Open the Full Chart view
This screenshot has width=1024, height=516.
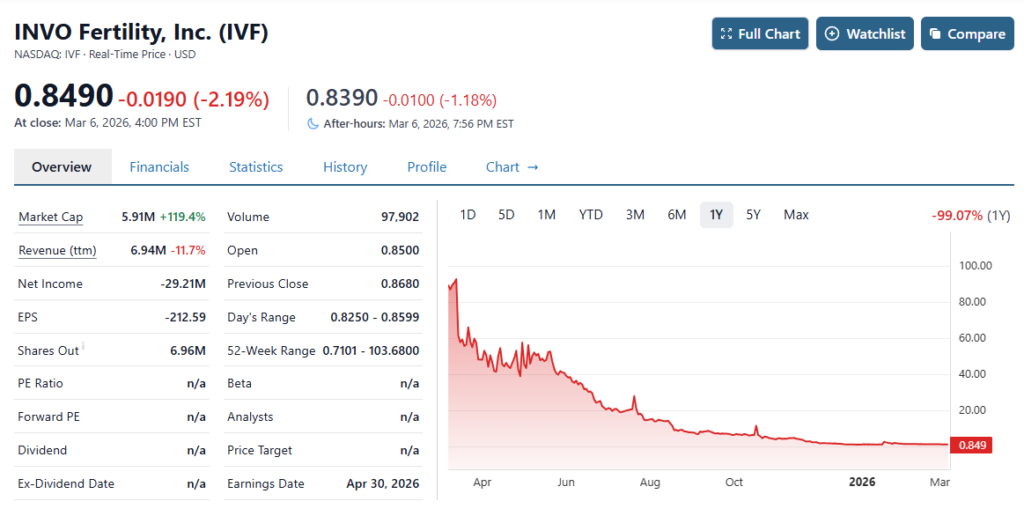coord(760,34)
